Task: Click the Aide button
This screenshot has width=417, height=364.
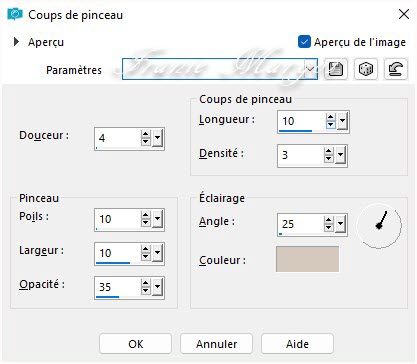Action: click(x=297, y=344)
